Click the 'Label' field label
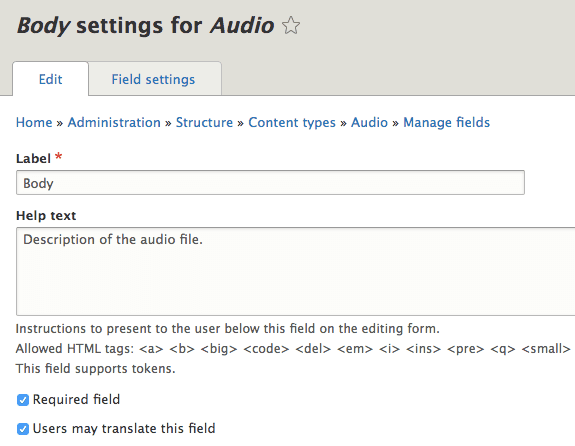 click(33, 158)
